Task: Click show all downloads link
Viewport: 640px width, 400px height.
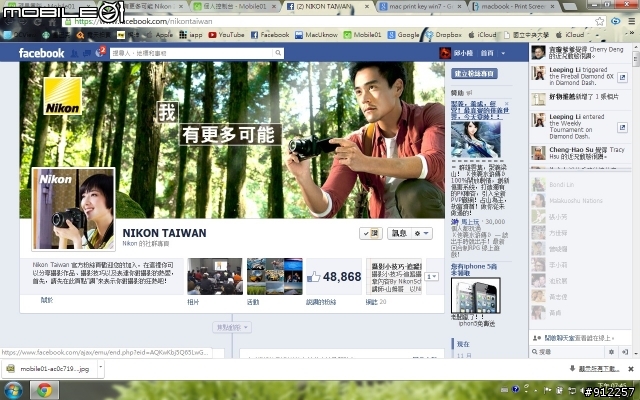Action: click(x=599, y=369)
